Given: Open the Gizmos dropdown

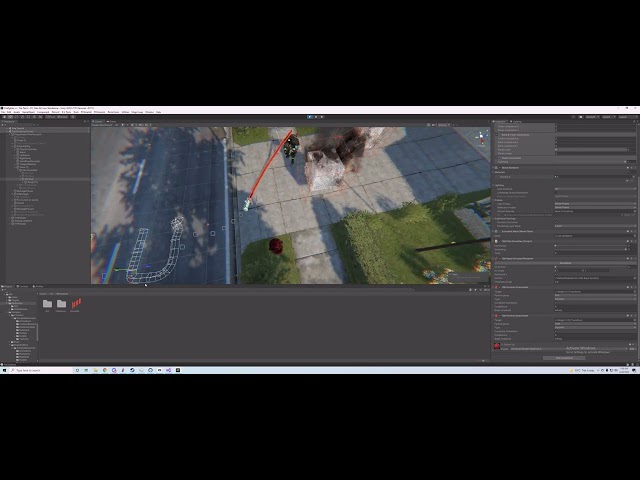Looking at the screenshot, I should [443, 125].
